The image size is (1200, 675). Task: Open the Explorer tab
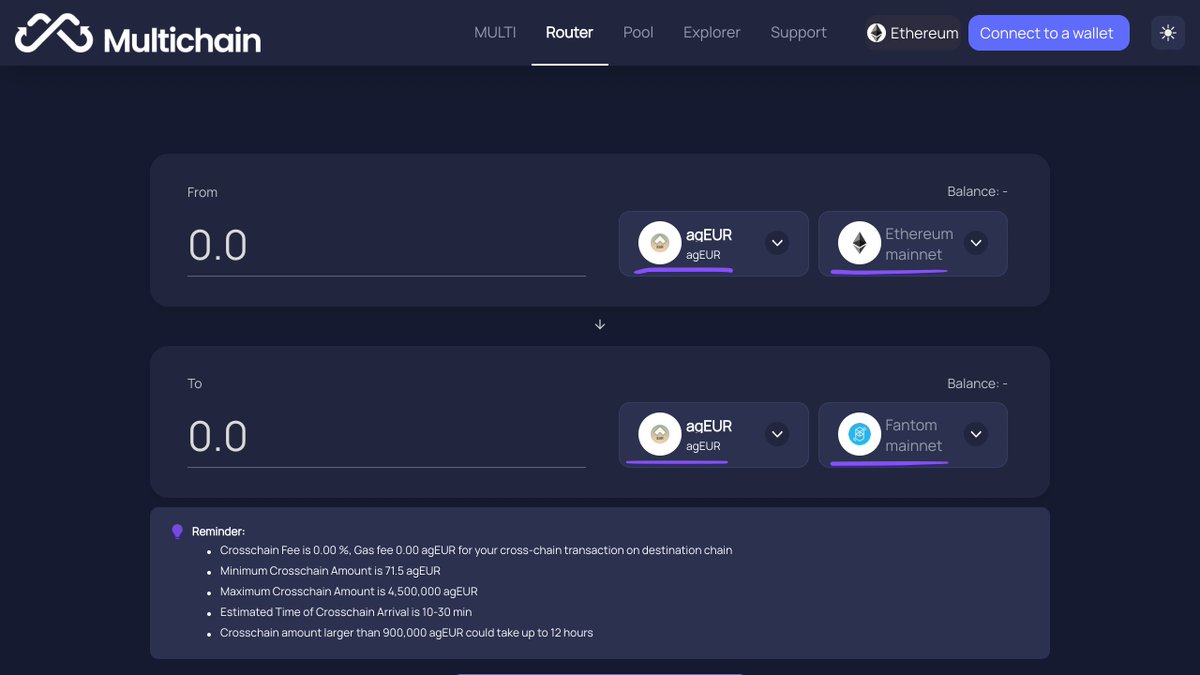(x=712, y=33)
